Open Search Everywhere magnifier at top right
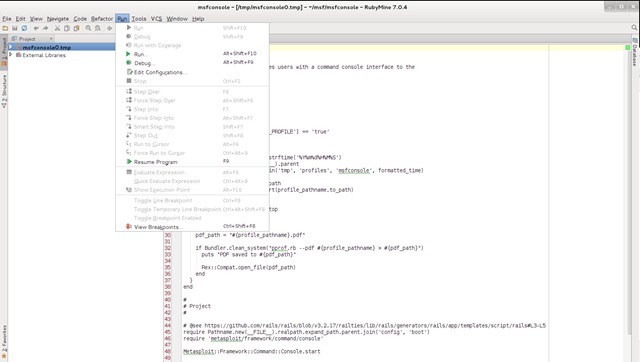Screen dimensions: 640x362 634,28
